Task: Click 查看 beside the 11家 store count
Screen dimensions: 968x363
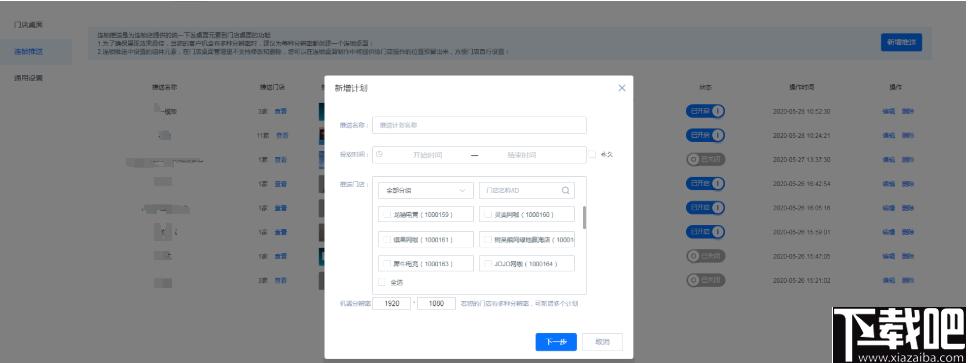Action: point(282,135)
